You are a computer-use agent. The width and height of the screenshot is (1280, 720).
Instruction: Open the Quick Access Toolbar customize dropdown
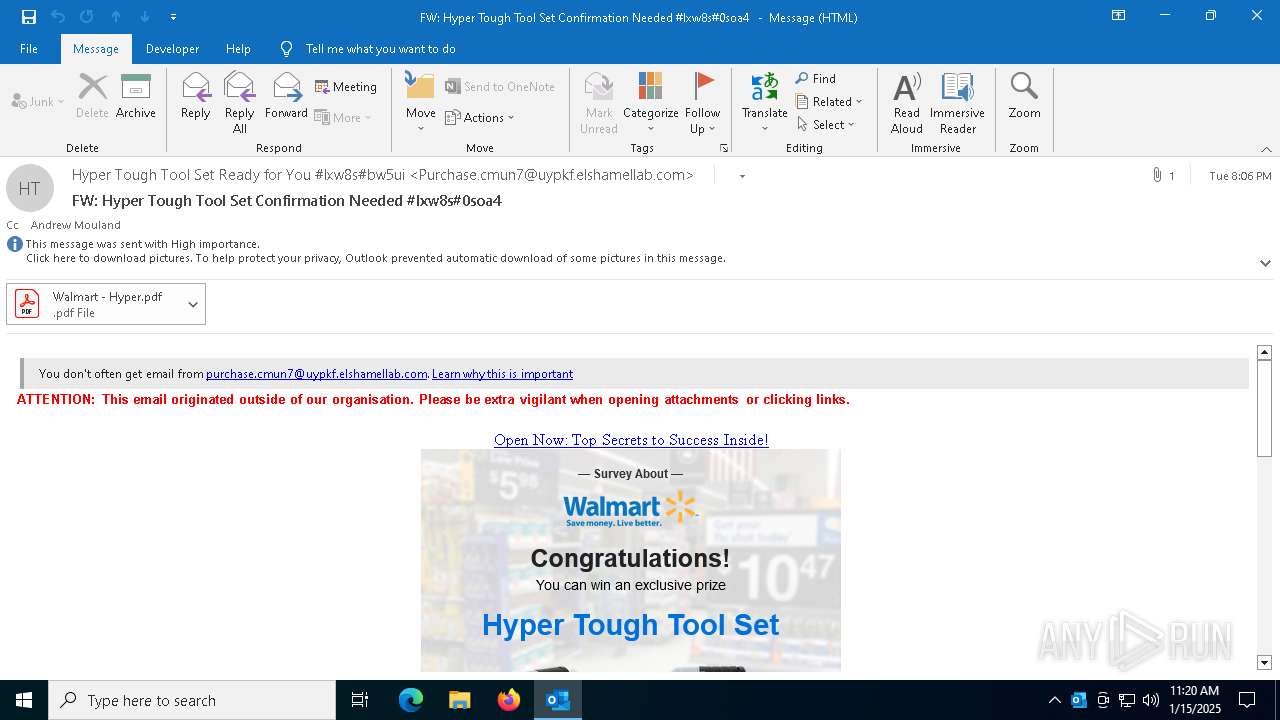coord(173,17)
